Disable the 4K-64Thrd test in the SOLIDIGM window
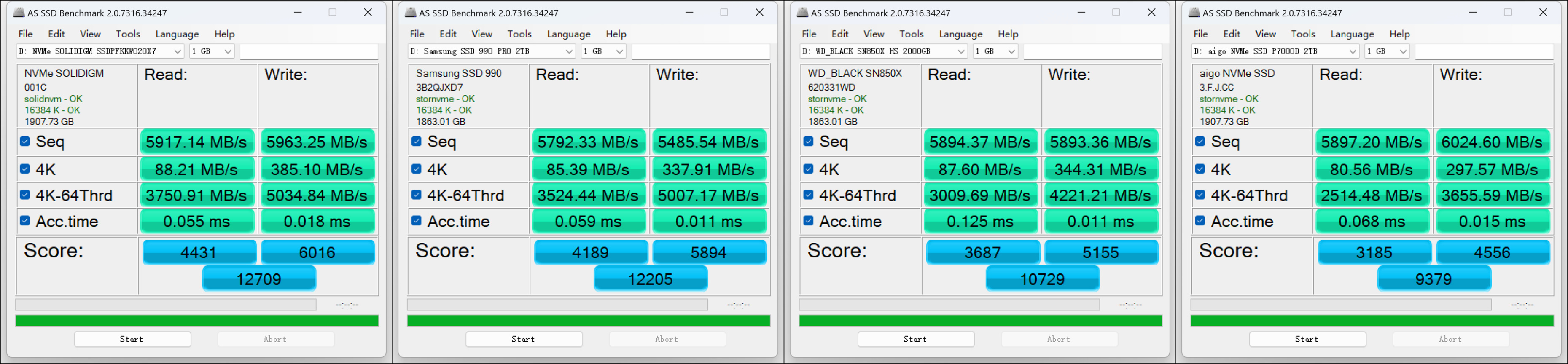This screenshot has height=364, width=1568. pyautogui.click(x=25, y=195)
